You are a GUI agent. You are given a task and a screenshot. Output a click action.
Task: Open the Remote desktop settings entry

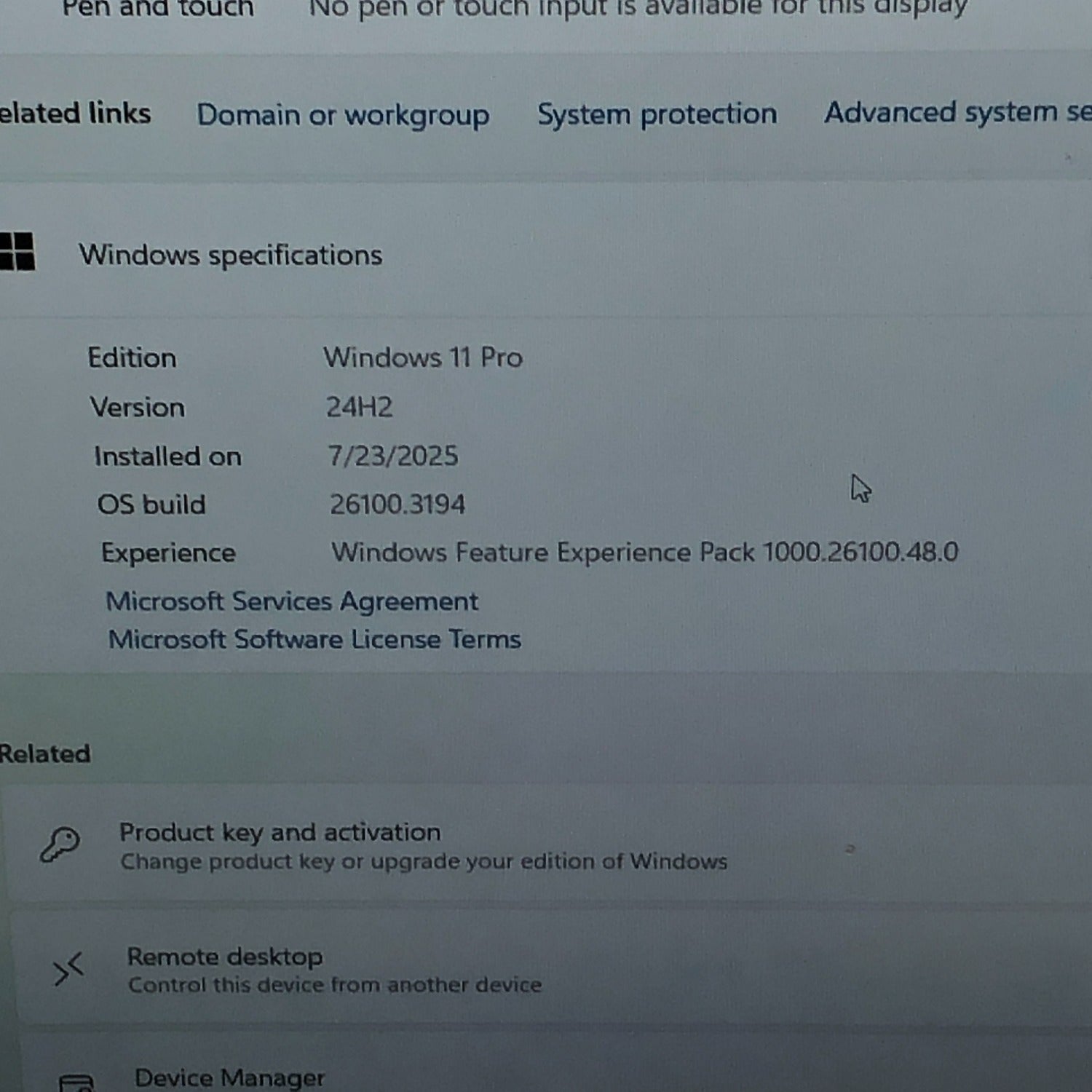(224, 957)
